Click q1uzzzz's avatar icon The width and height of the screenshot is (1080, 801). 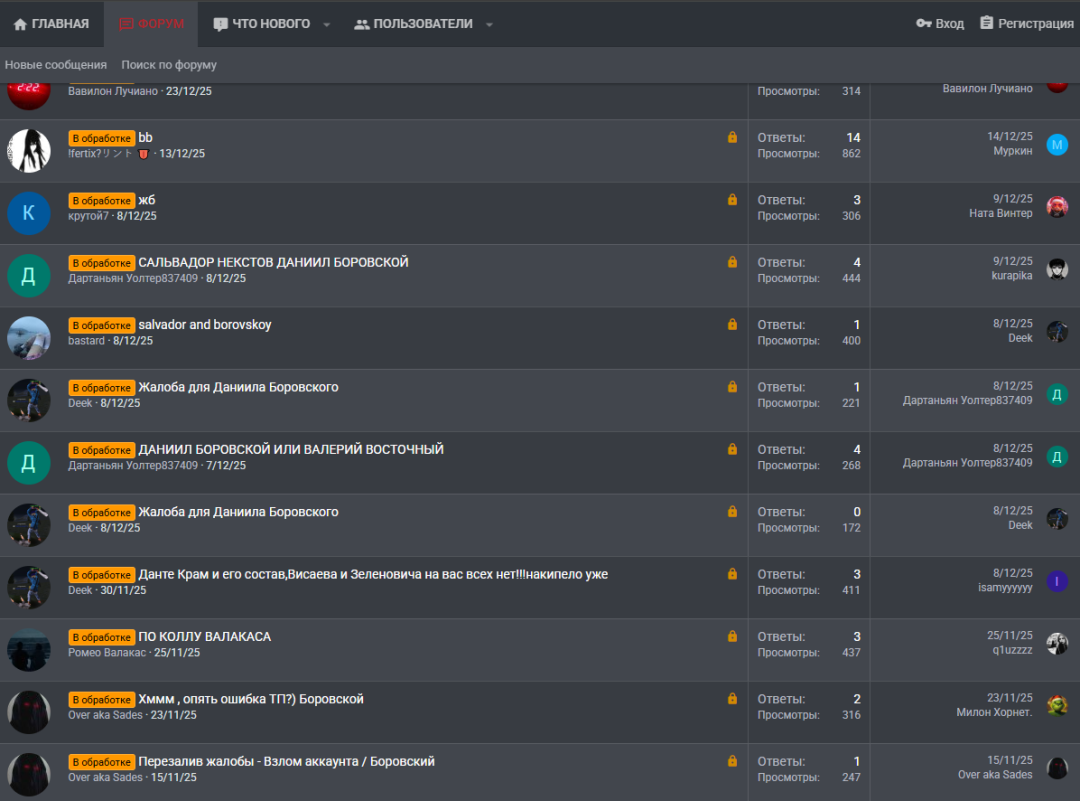(x=1057, y=643)
